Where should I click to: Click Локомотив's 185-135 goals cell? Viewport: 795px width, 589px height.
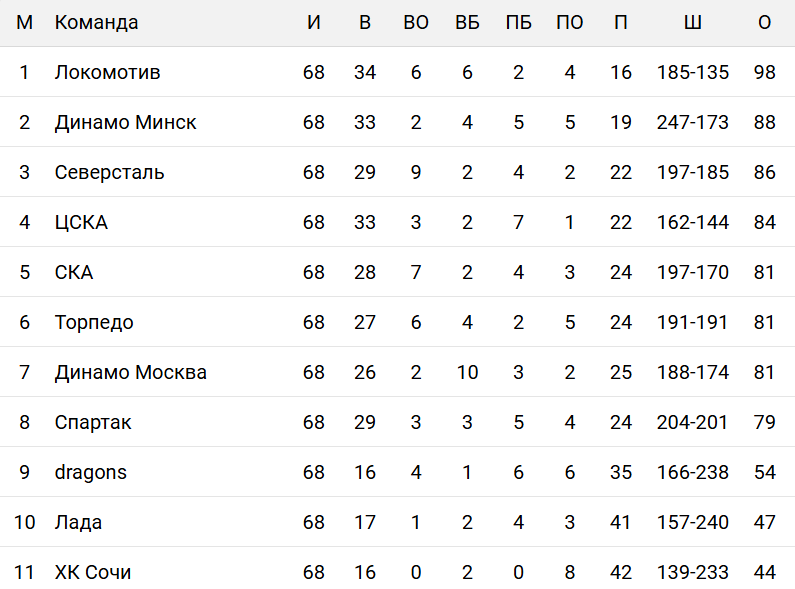point(693,72)
